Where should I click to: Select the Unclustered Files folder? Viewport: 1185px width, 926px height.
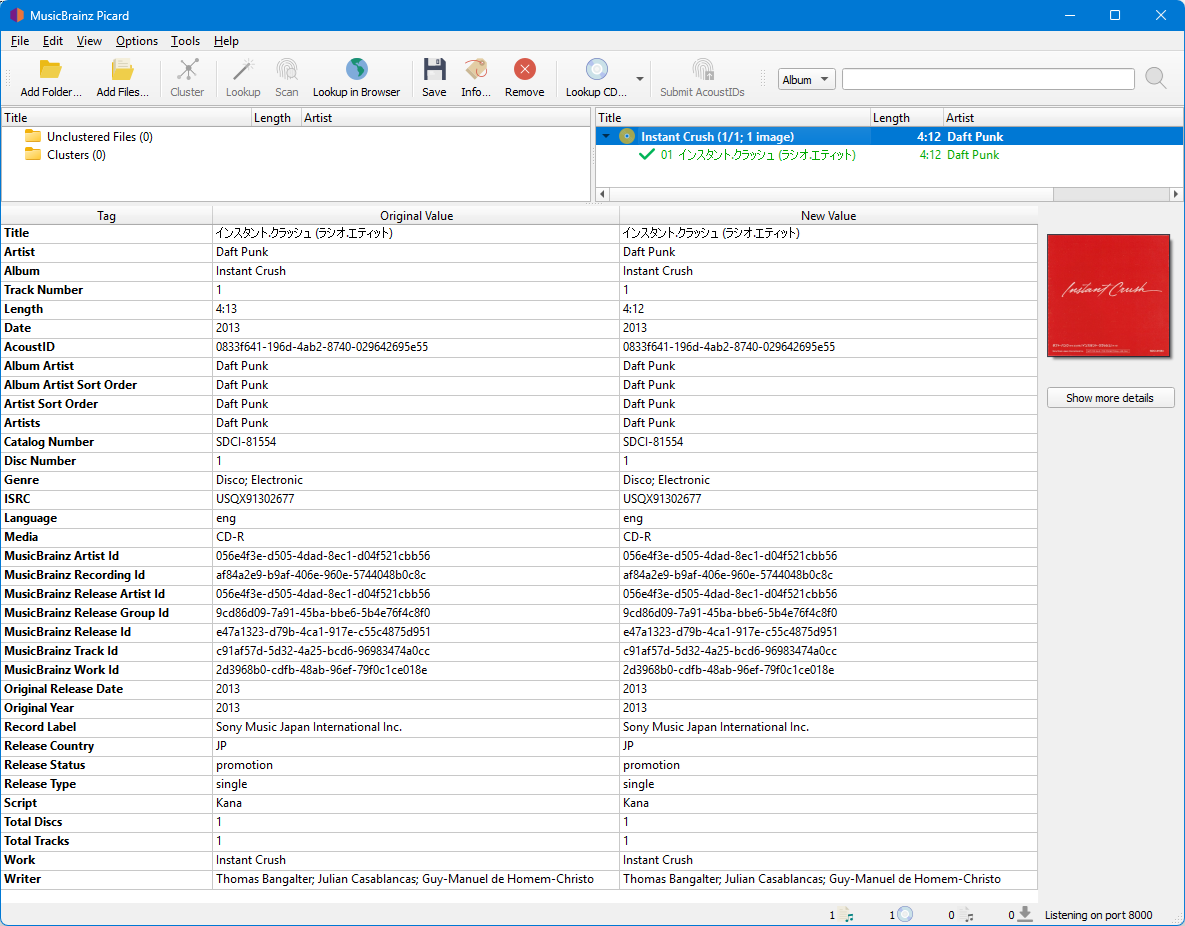pyautogui.click(x=99, y=137)
